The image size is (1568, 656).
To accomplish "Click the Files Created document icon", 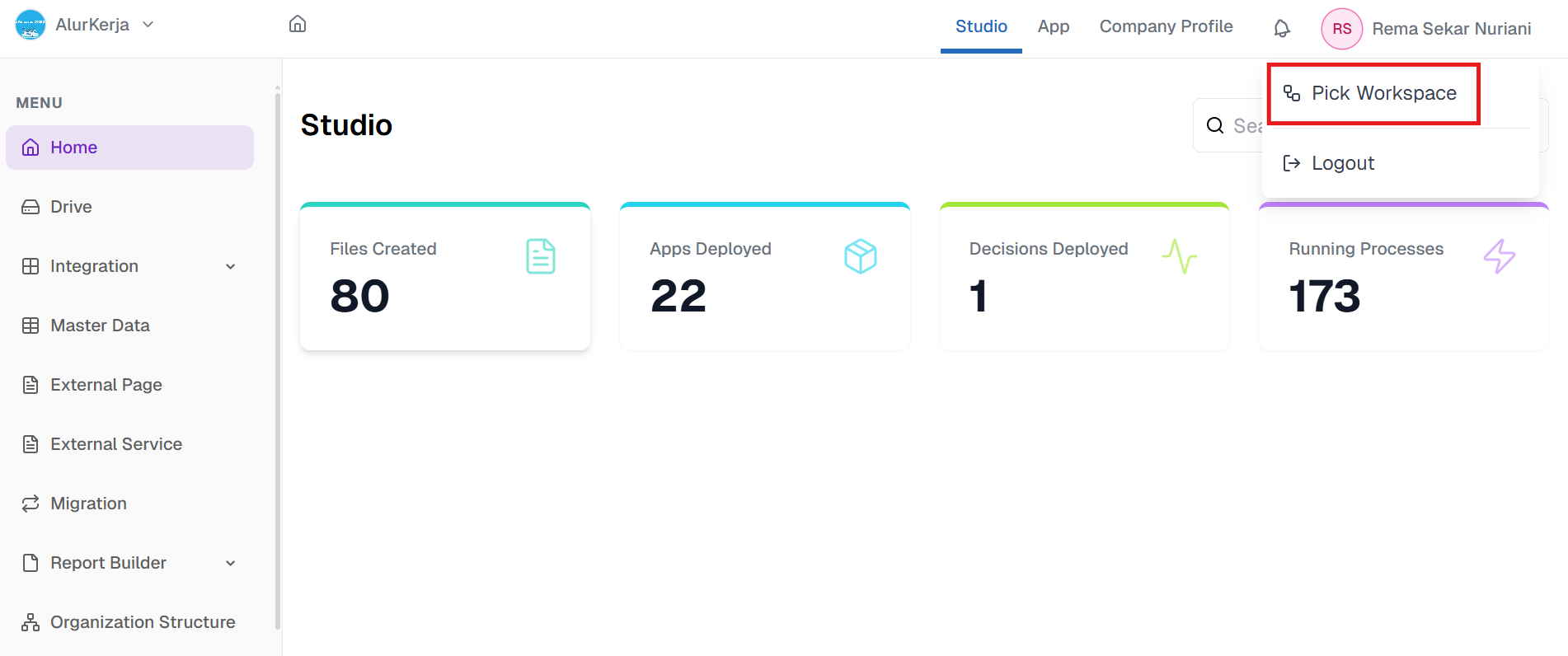I will click(x=541, y=256).
